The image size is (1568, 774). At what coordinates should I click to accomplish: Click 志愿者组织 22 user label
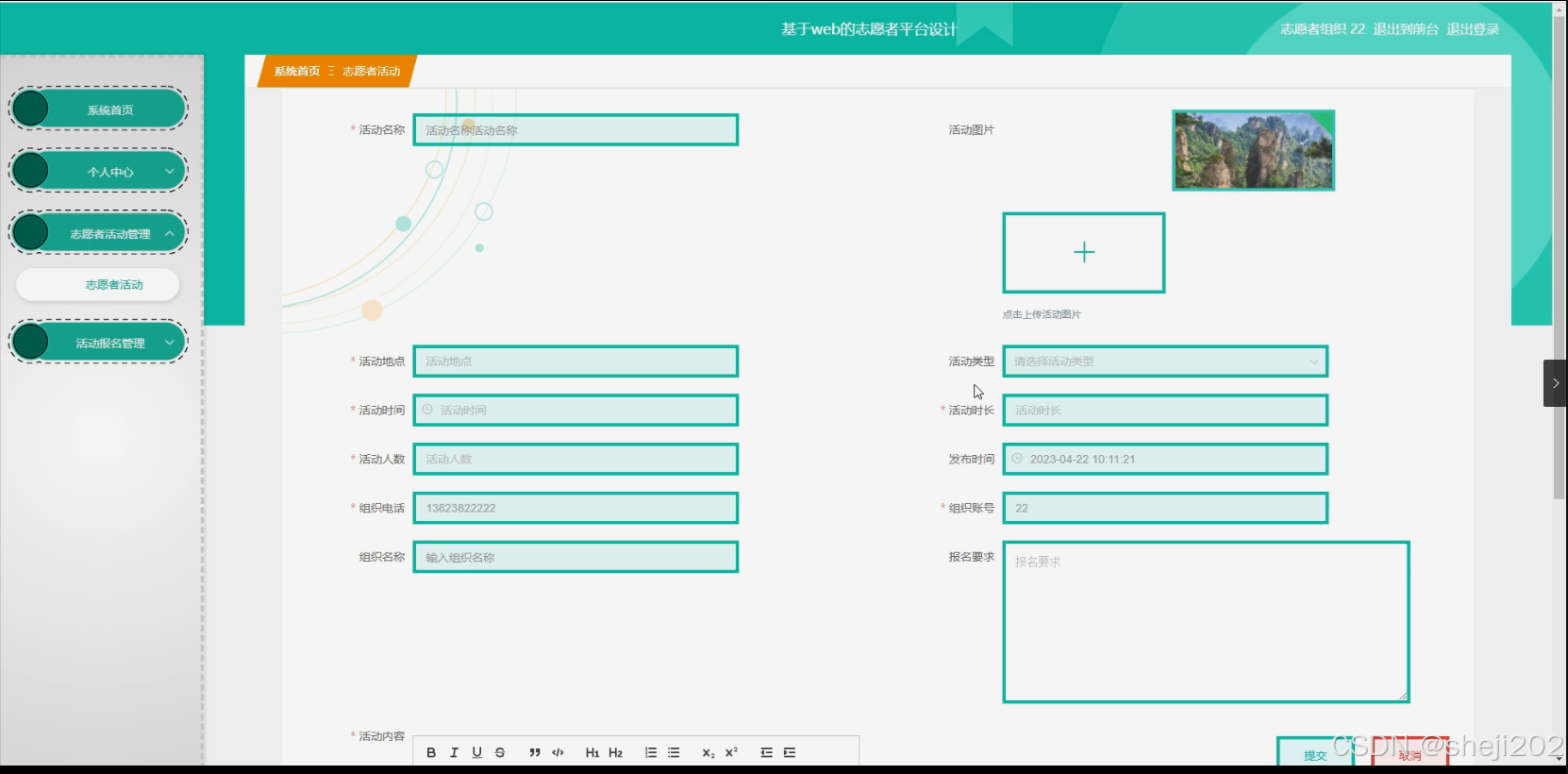[x=1322, y=29]
